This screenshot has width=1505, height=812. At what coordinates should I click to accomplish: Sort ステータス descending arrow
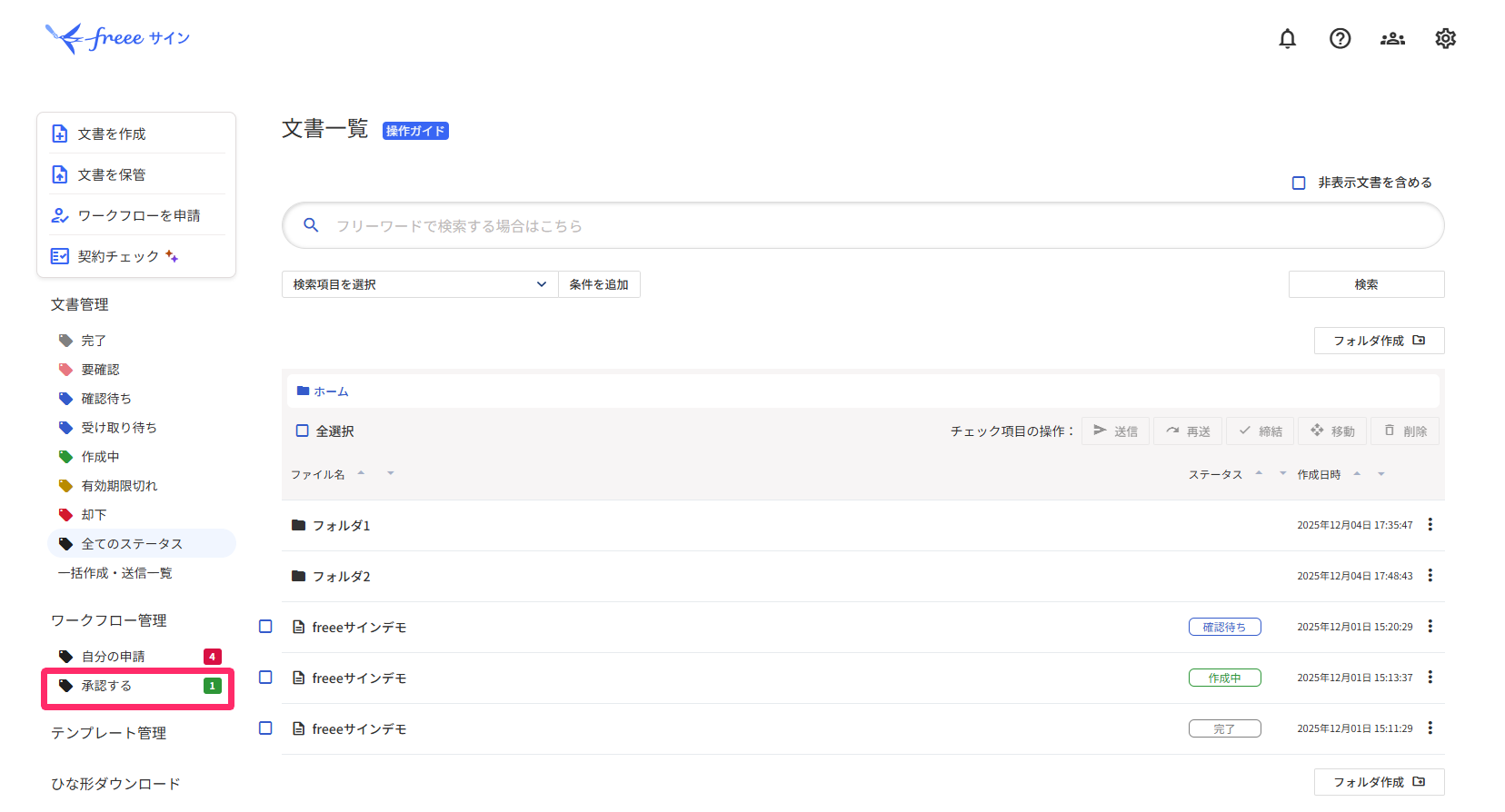tap(1283, 473)
